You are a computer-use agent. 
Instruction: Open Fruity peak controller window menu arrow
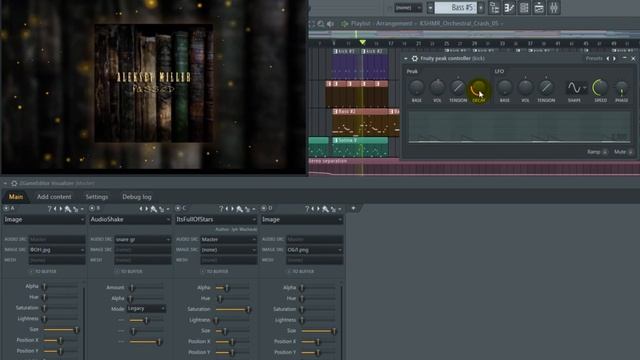(406, 58)
